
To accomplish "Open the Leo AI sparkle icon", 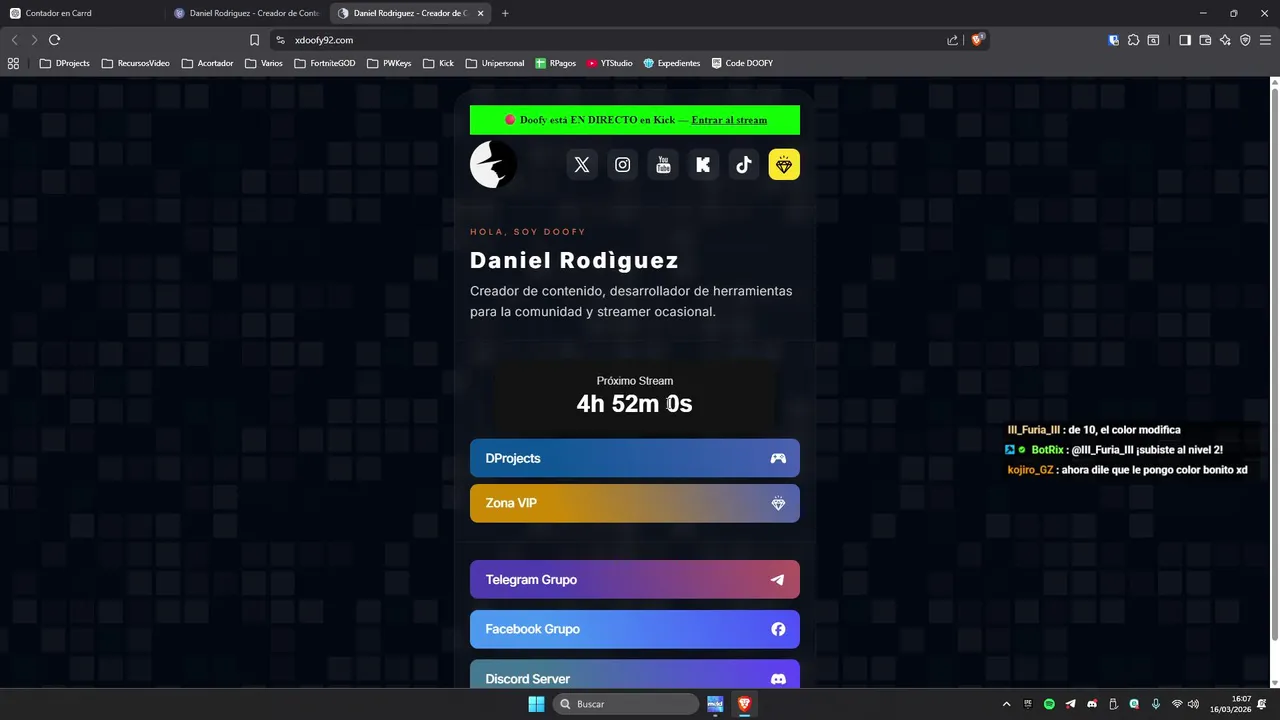I will (x=1225, y=40).
